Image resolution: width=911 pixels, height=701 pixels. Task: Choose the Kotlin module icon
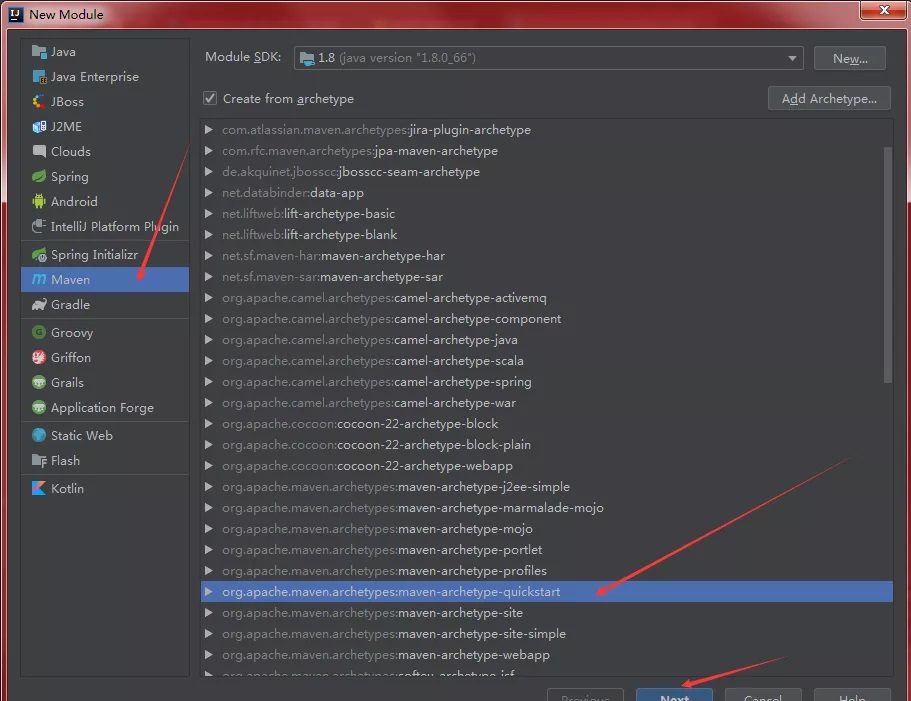point(39,488)
